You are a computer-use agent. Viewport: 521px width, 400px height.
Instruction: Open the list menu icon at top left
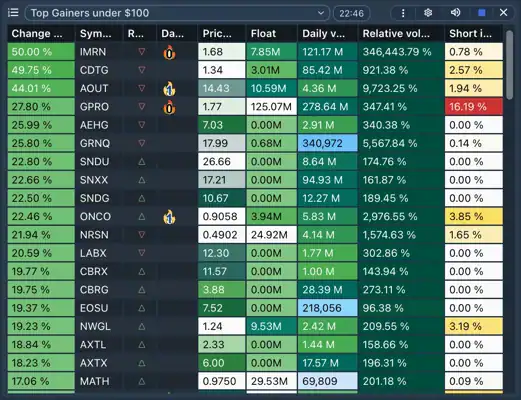click(13, 13)
